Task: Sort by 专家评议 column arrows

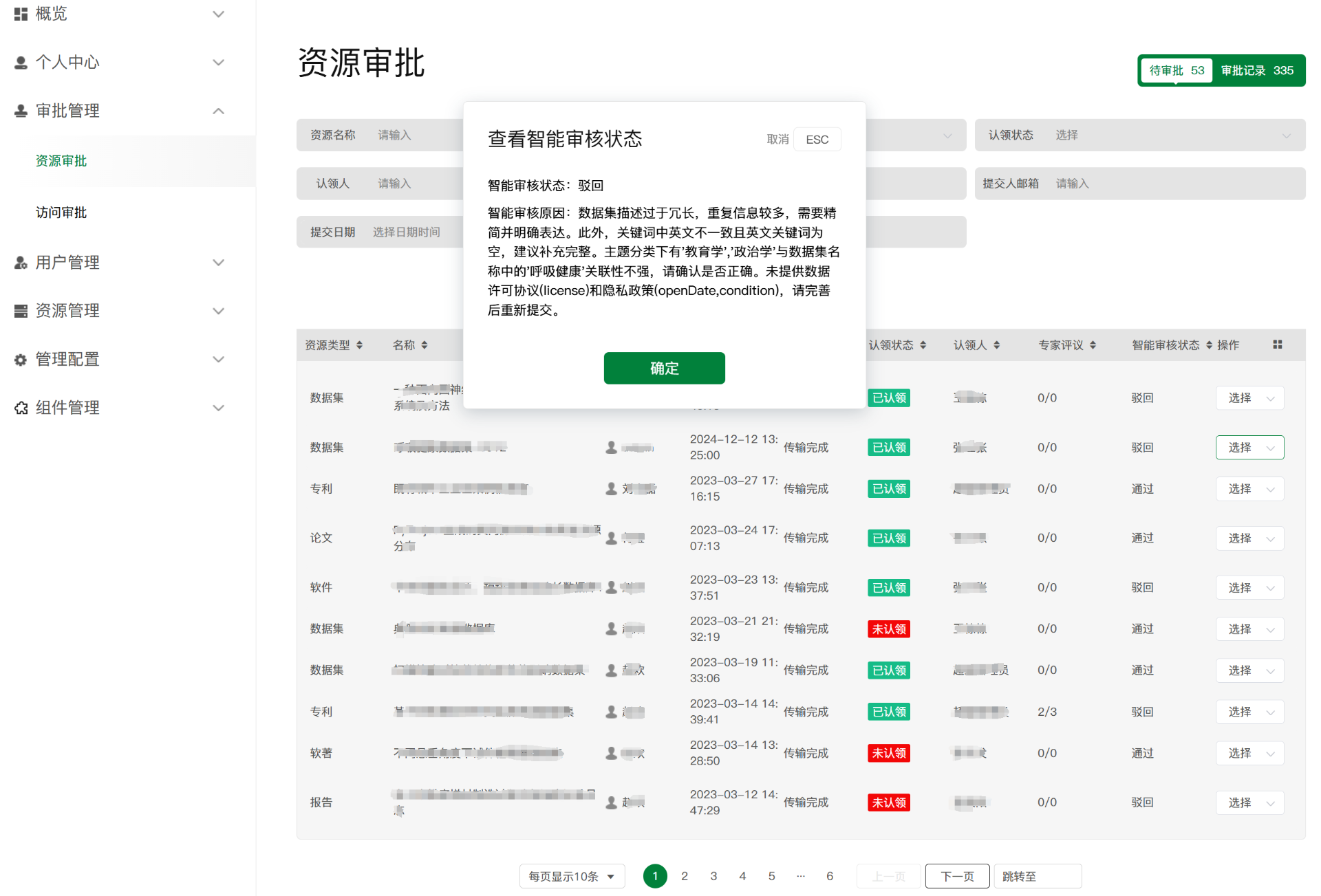Action: (1093, 345)
